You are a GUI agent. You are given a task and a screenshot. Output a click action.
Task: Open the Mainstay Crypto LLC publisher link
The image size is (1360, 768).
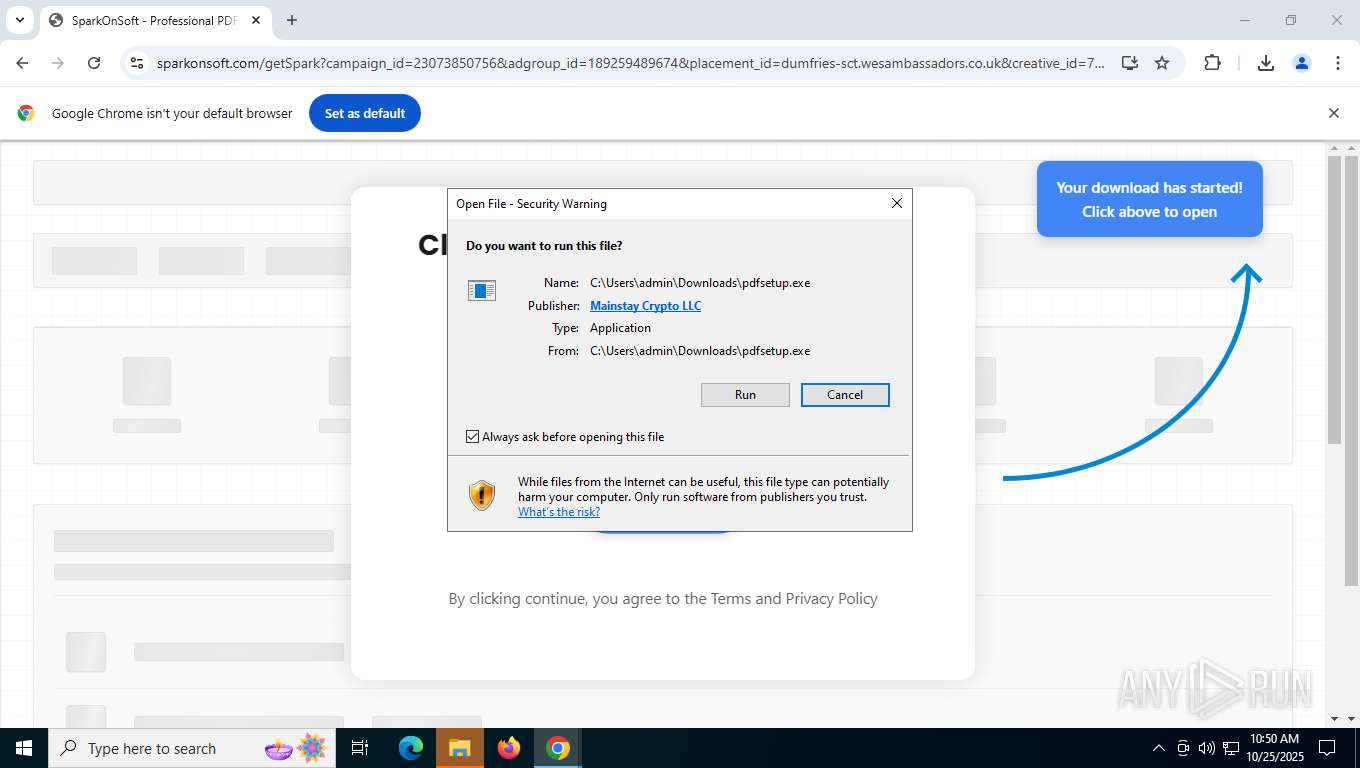pyautogui.click(x=645, y=306)
